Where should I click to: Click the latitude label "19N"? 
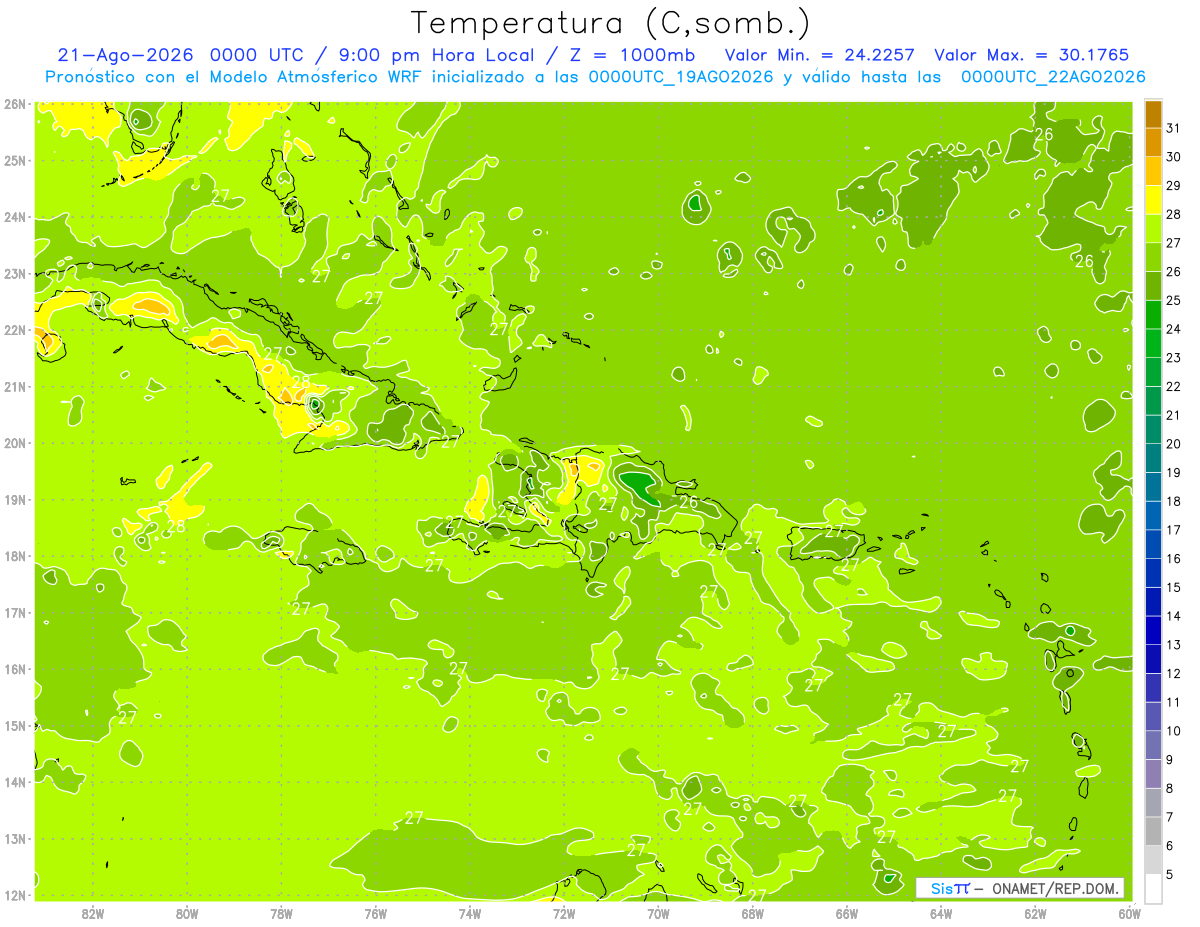pos(14,499)
